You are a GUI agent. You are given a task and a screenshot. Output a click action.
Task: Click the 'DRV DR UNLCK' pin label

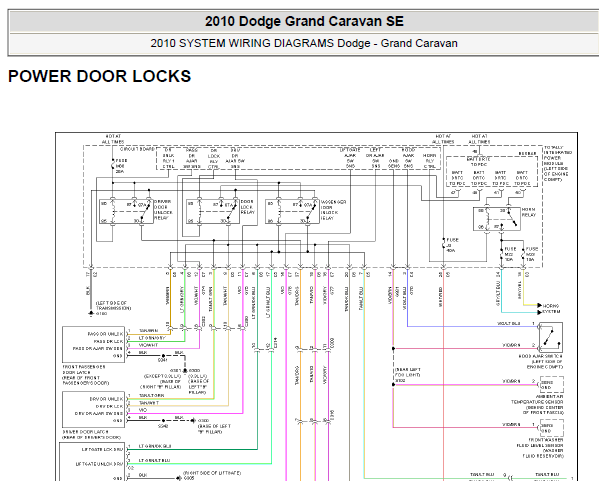tap(107, 399)
